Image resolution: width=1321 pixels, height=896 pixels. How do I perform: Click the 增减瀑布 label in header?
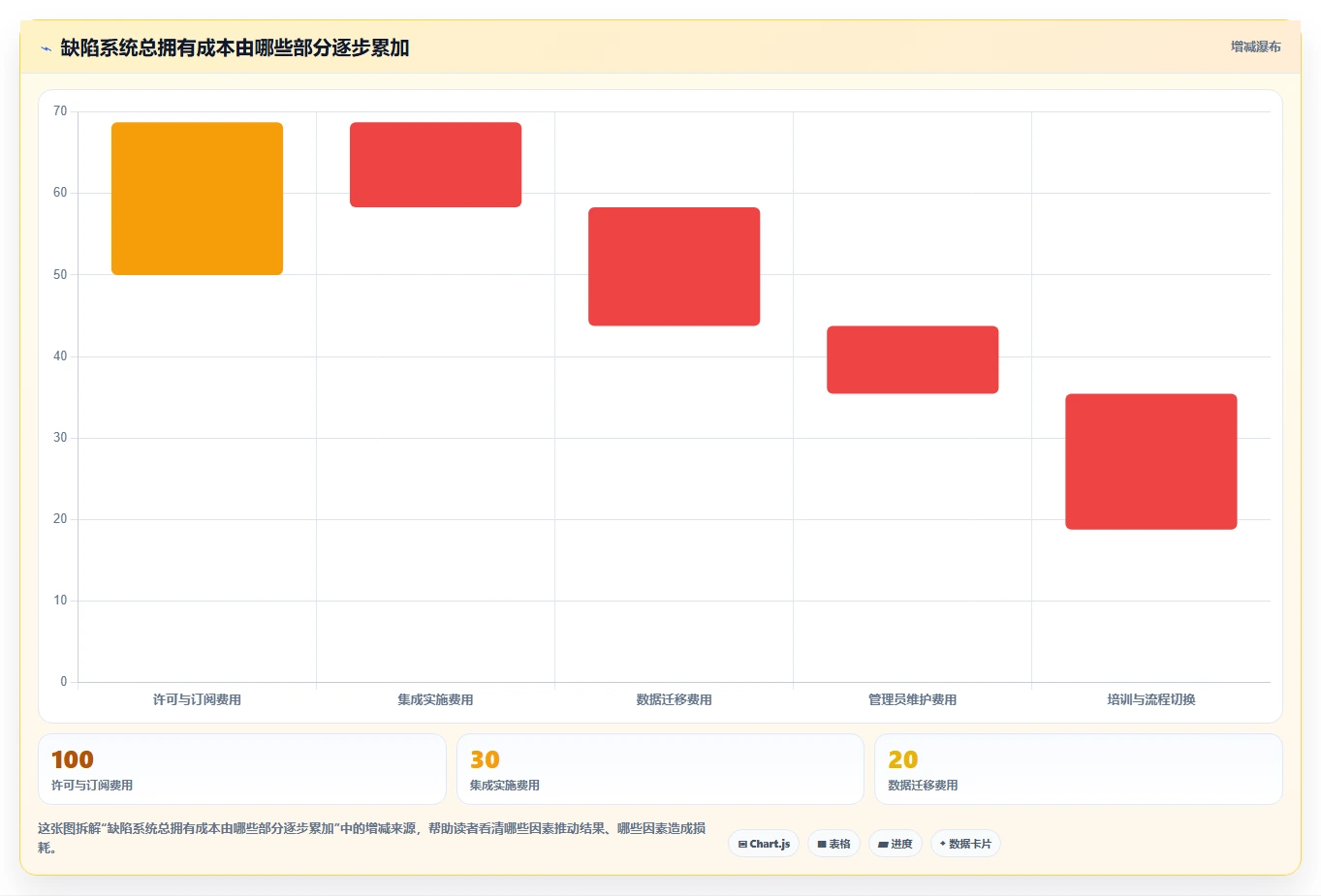pos(1255,46)
